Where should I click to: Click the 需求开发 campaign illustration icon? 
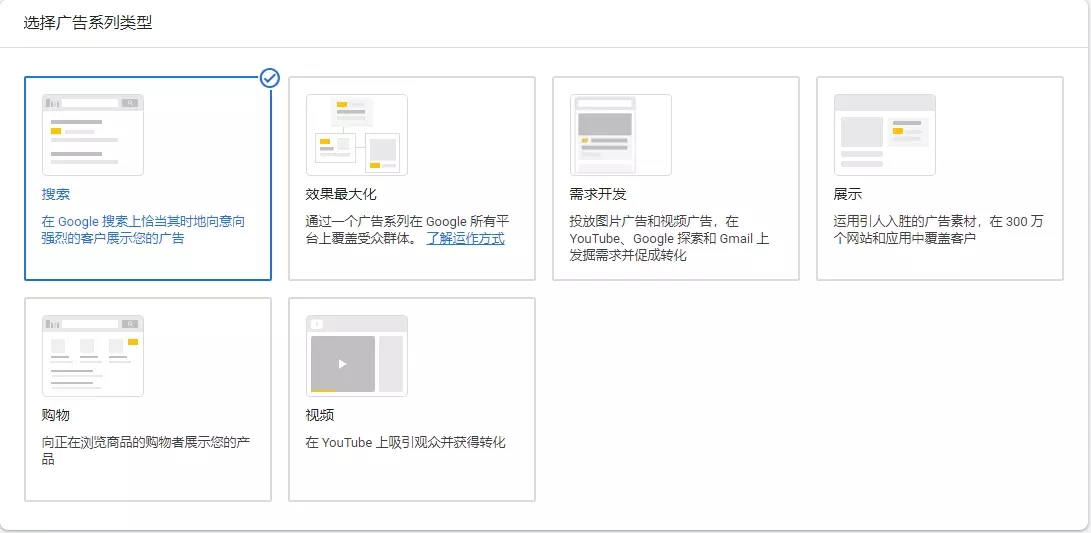point(621,135)
